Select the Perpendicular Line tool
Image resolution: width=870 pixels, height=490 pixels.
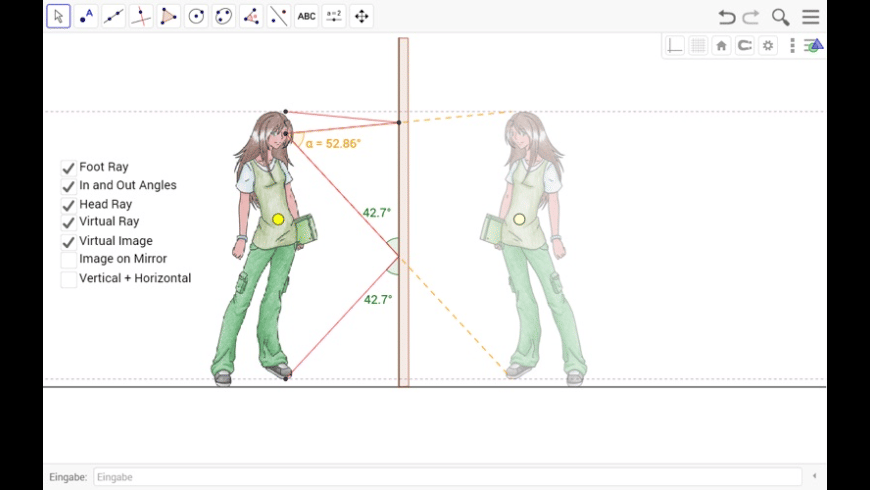point(141,16)
